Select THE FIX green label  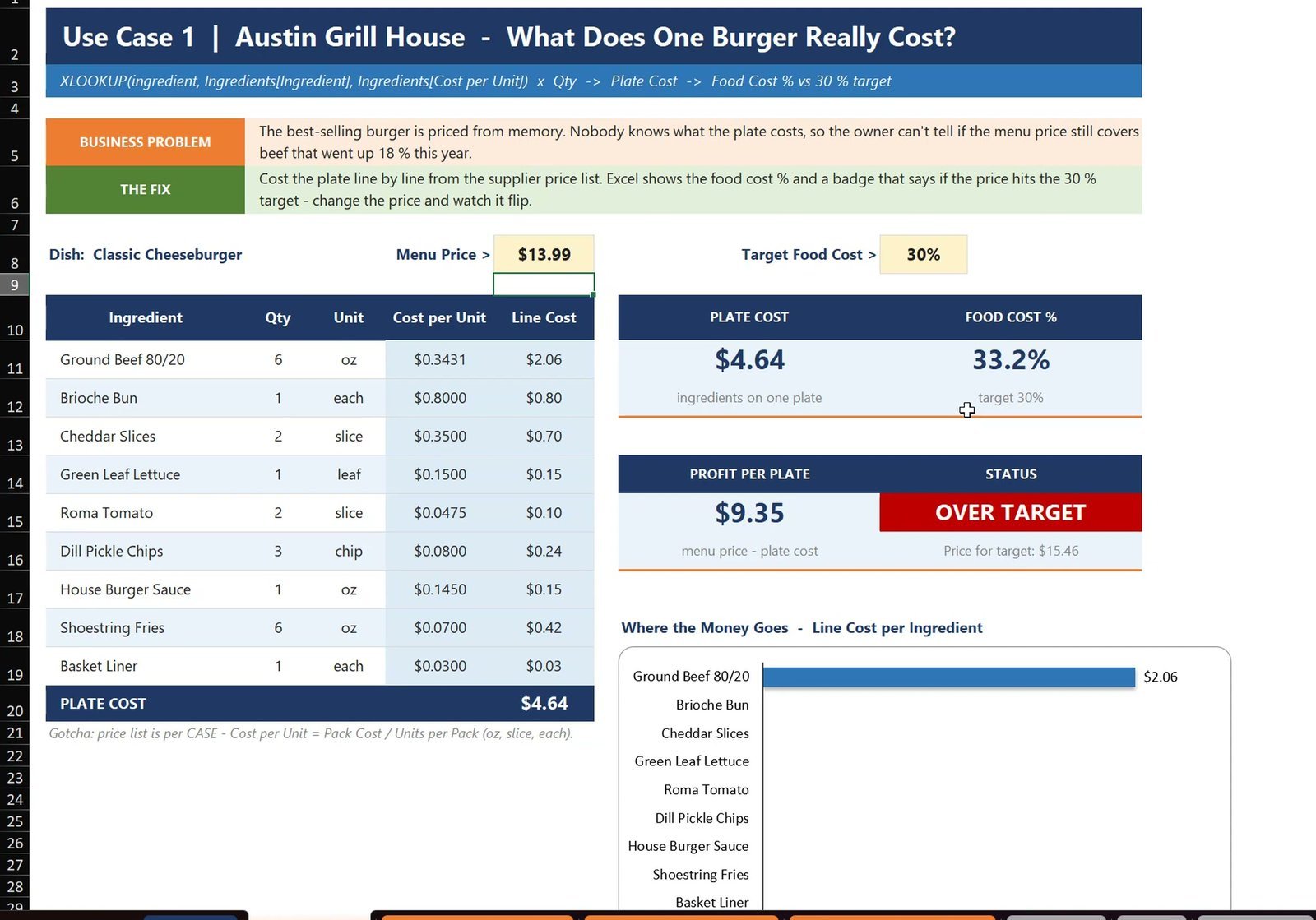click(146, 190)
